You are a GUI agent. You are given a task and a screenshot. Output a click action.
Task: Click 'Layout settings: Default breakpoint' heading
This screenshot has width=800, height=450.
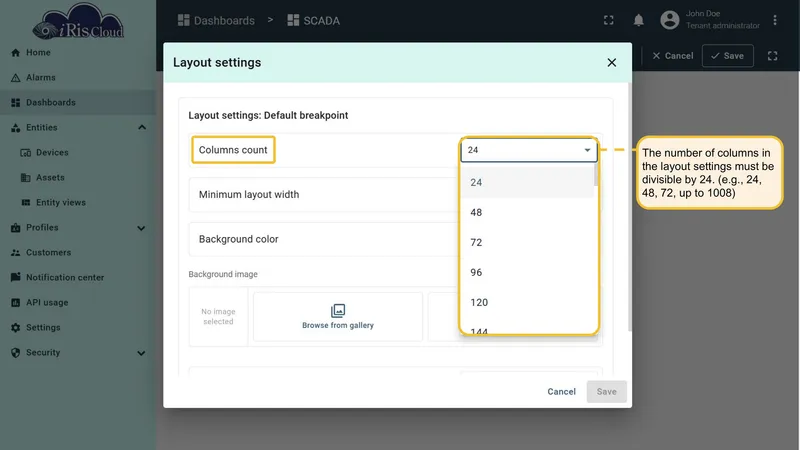tap(268, 115)
